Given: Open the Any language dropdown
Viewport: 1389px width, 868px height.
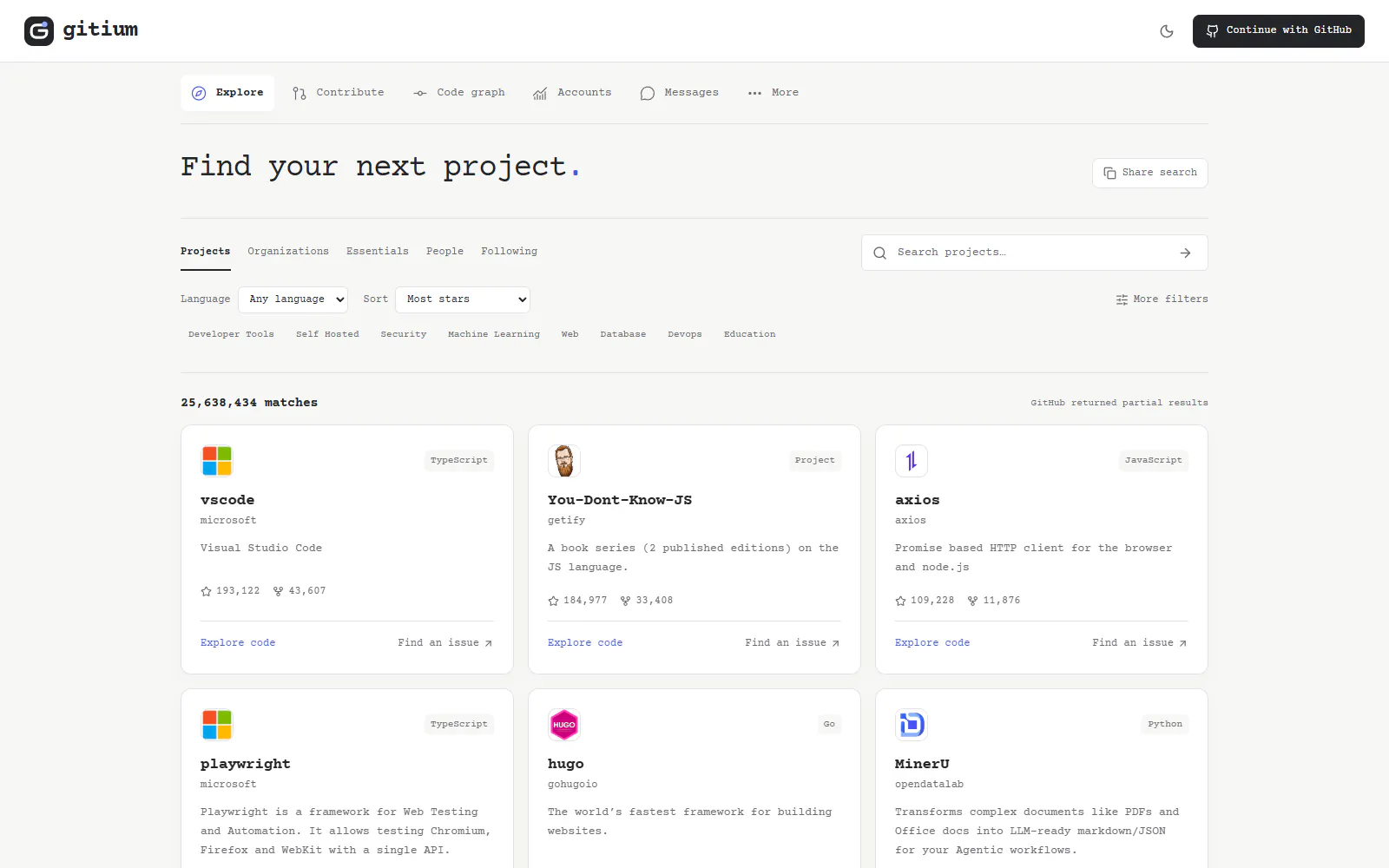Looking at the screenshot, I should click(x=293, y=299).
